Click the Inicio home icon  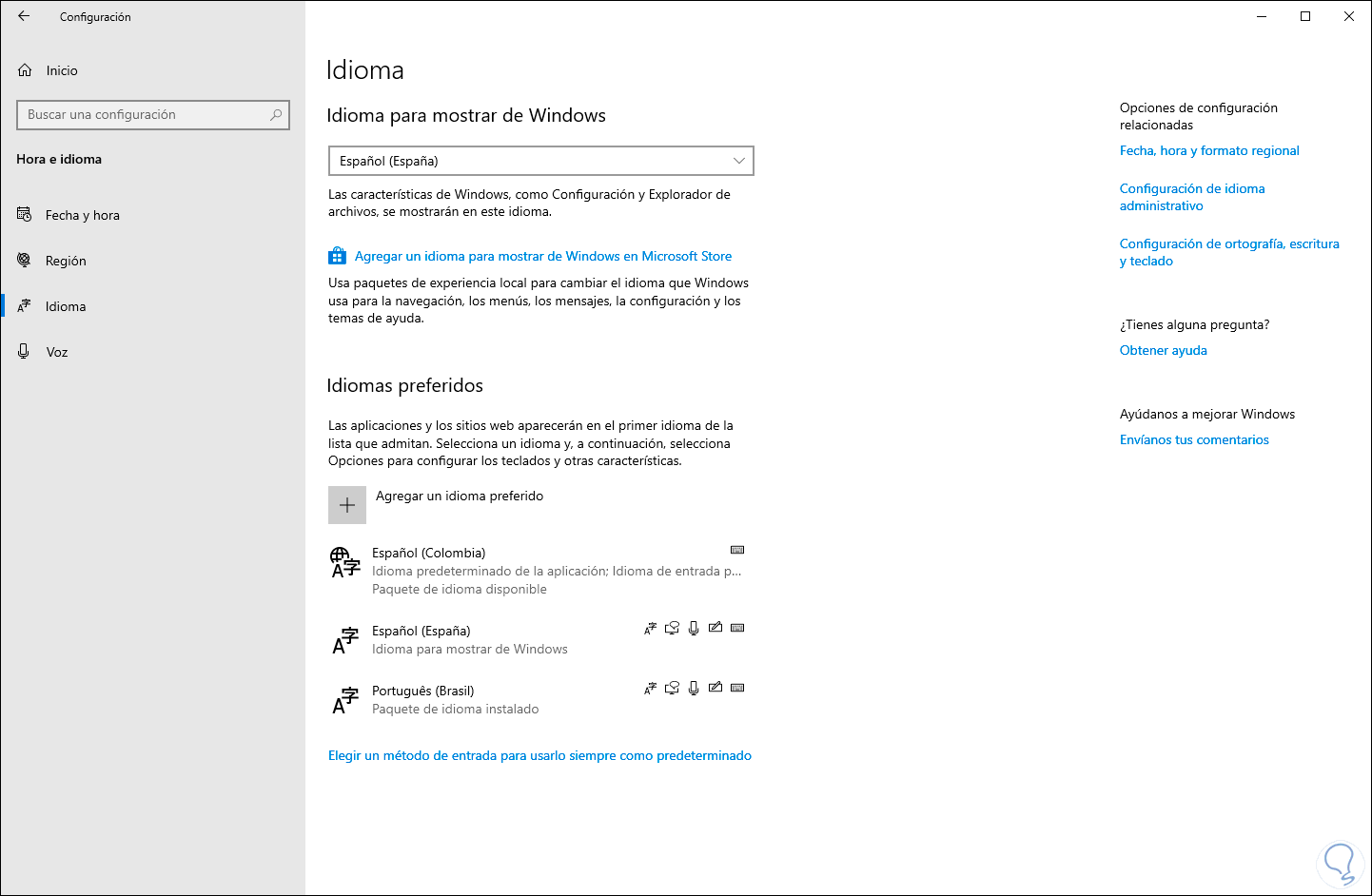point(25,70)
